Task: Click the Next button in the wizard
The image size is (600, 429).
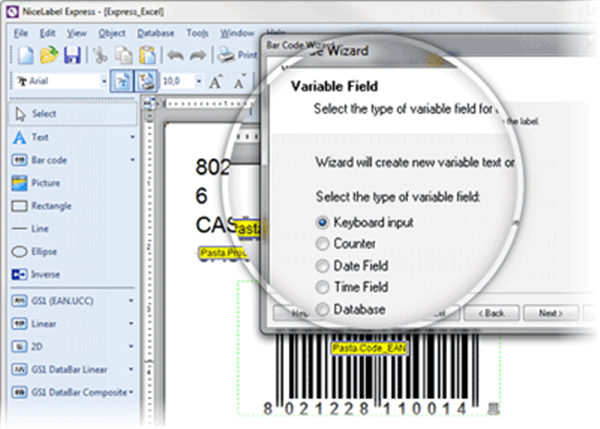Action: 551,313
